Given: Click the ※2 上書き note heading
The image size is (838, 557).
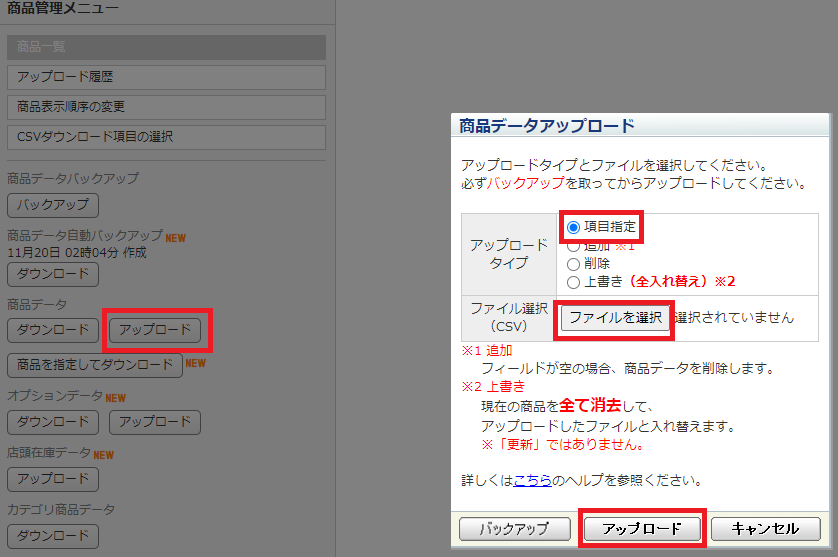Looking at the screenshot, I should click(493, 386).
